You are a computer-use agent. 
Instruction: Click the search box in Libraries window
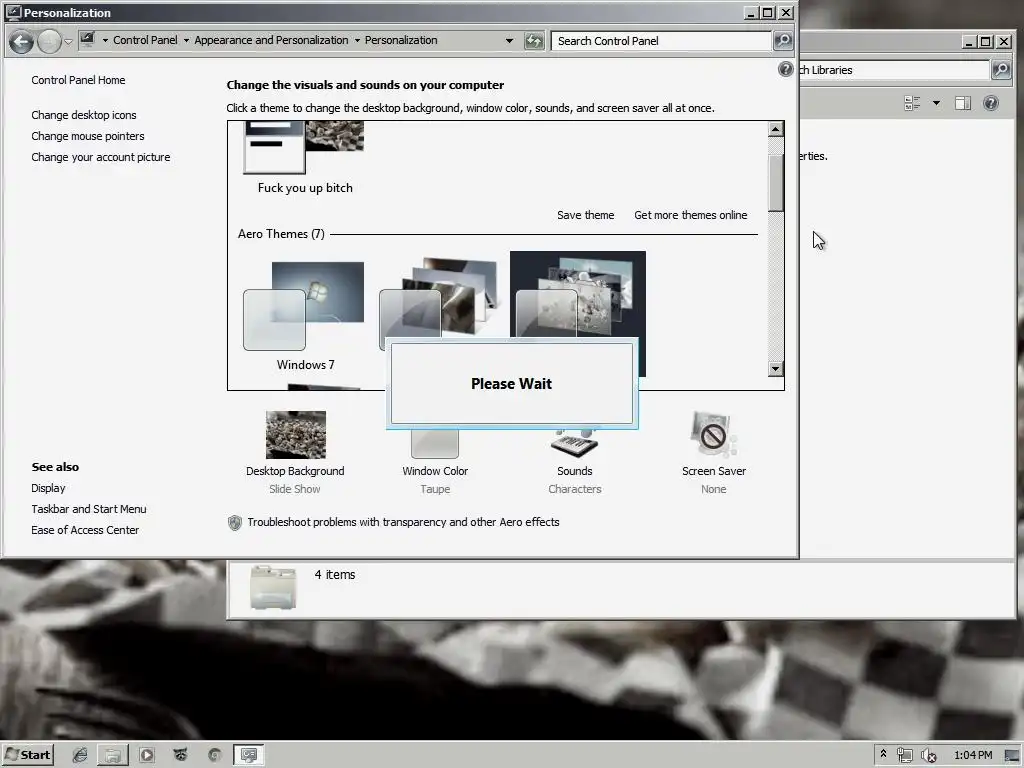click(893, 70)
